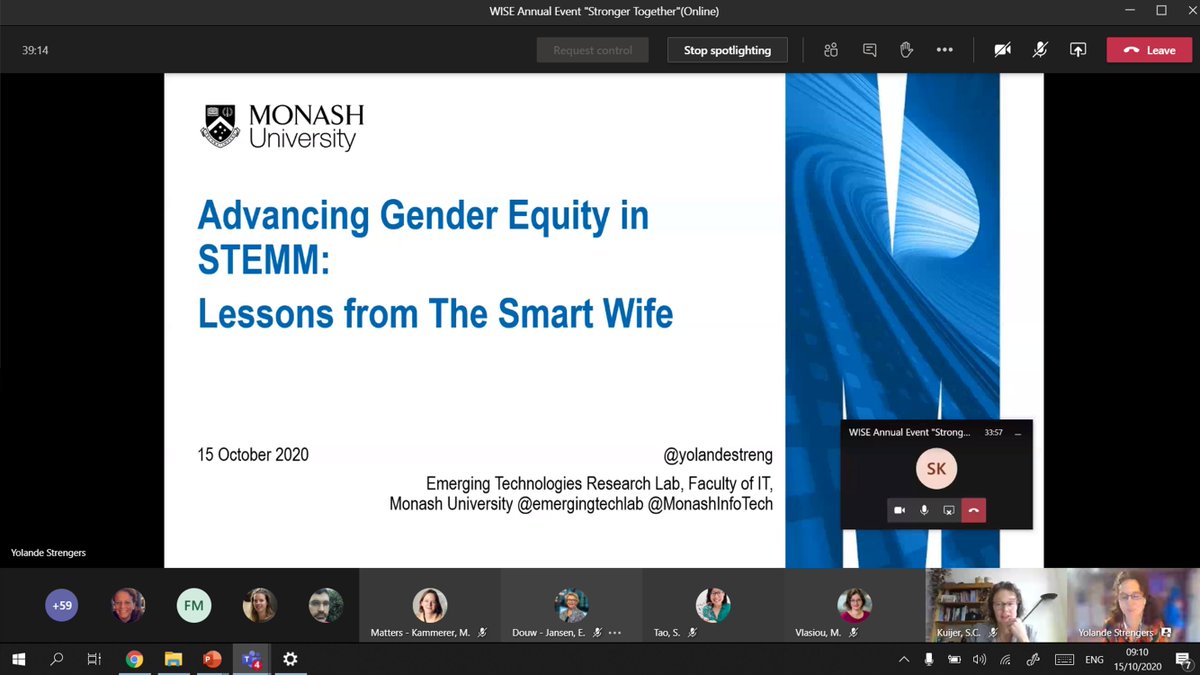1200x675 pixels.
Task: Click the SK avatar in mini window
Action: tap(936, 468)
